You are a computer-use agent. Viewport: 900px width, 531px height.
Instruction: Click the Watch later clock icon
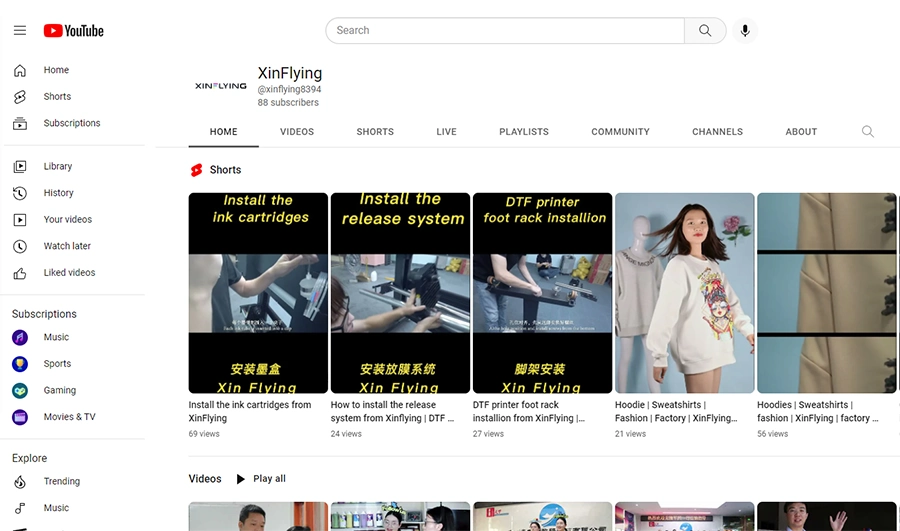click(20, 246)
